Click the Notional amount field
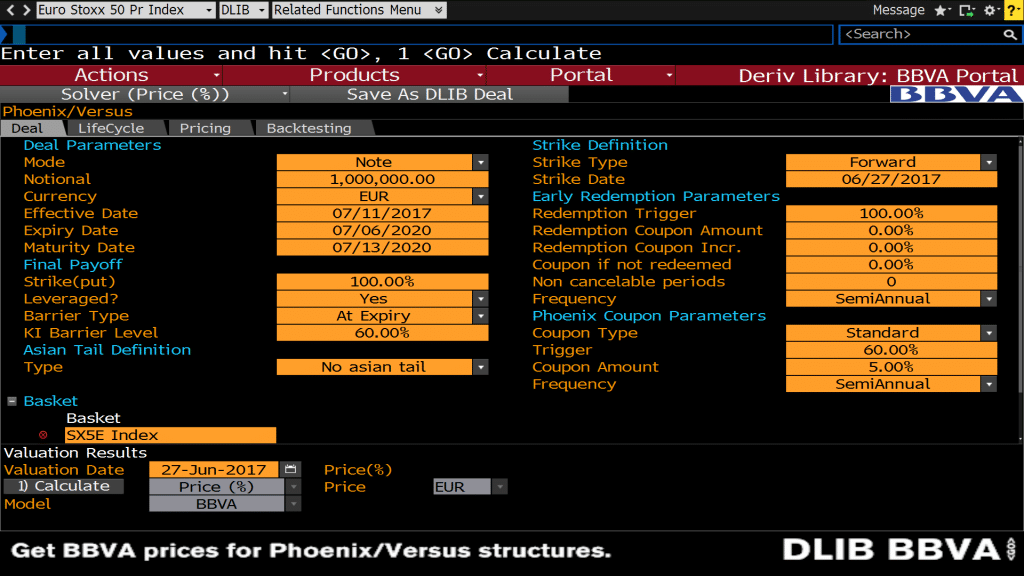The image size is (1024, 576). point(382,179)
